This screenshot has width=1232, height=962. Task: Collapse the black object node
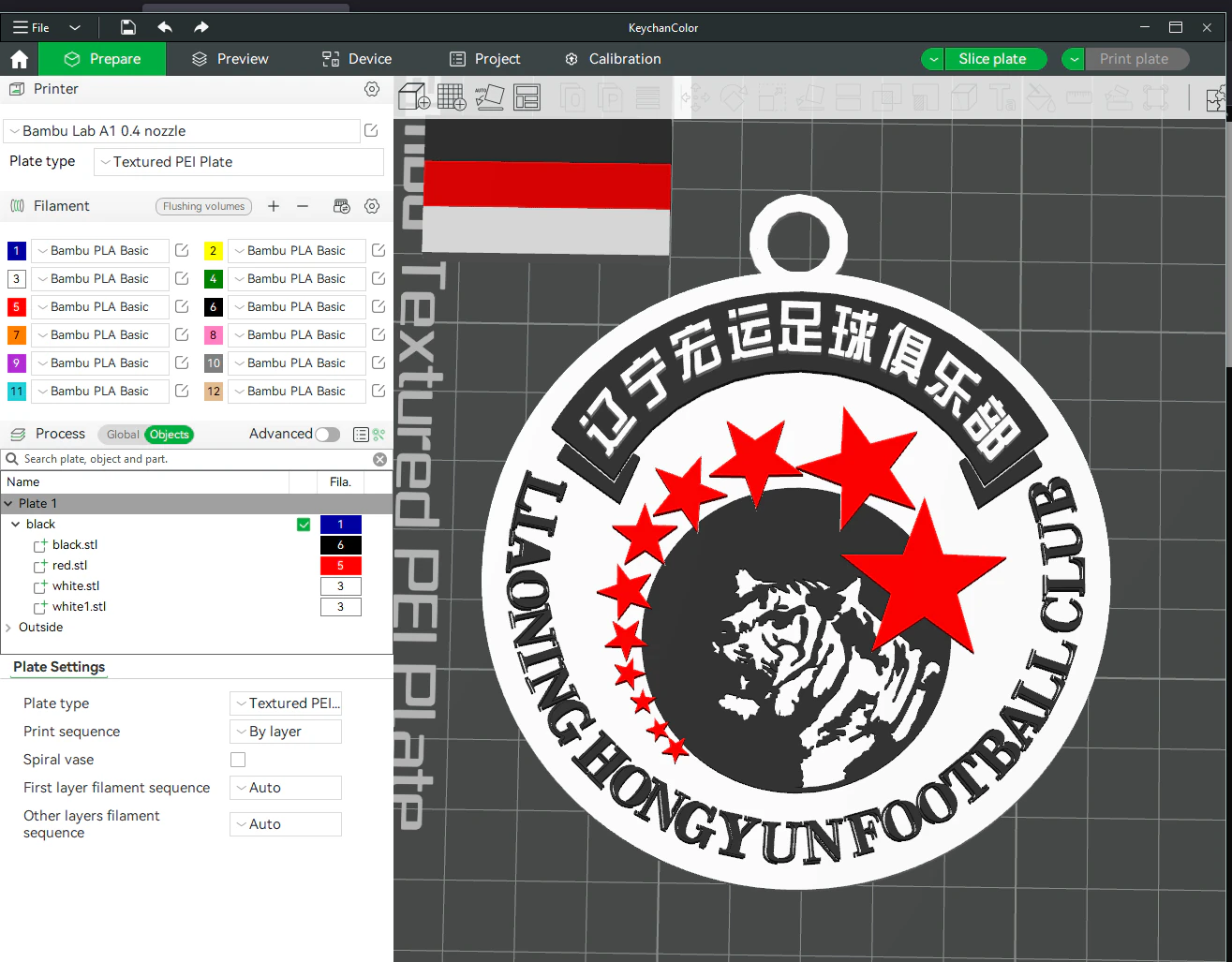(x=16, y=525)
